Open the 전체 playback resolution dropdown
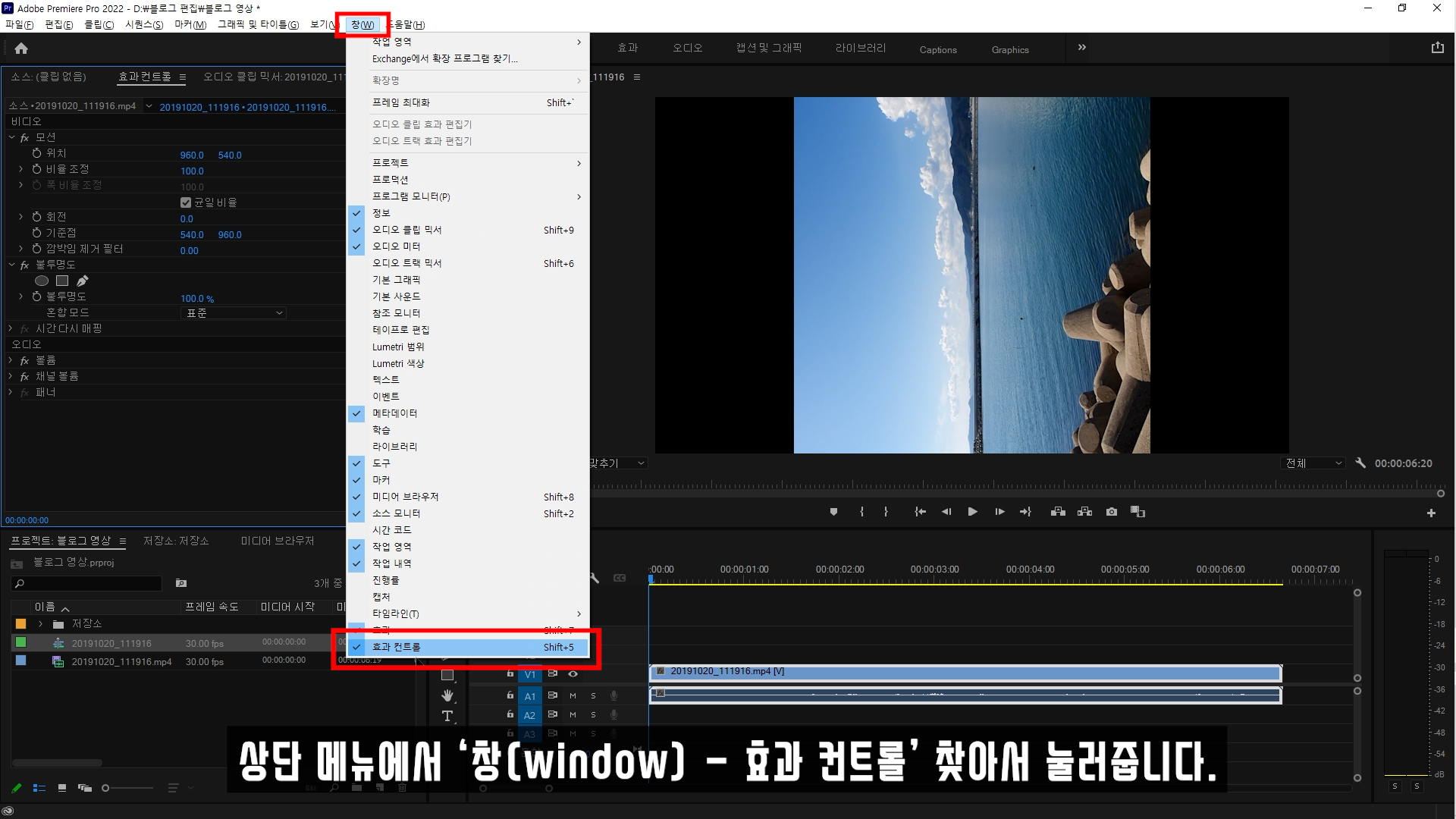This screenshot has height=819, width=1456. click(1313, 463)
